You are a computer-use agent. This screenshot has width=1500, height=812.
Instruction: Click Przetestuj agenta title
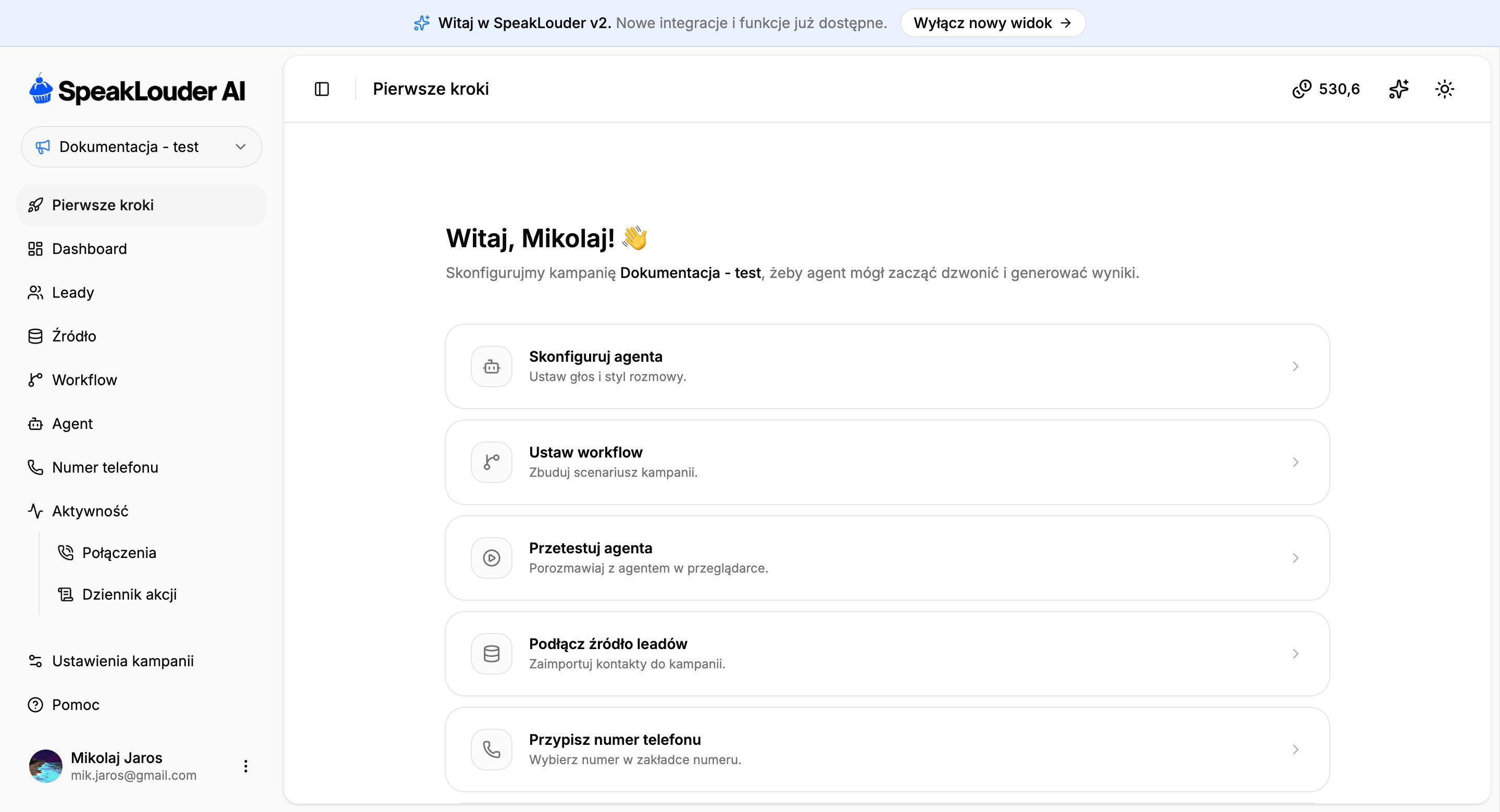tap(591, 548)
